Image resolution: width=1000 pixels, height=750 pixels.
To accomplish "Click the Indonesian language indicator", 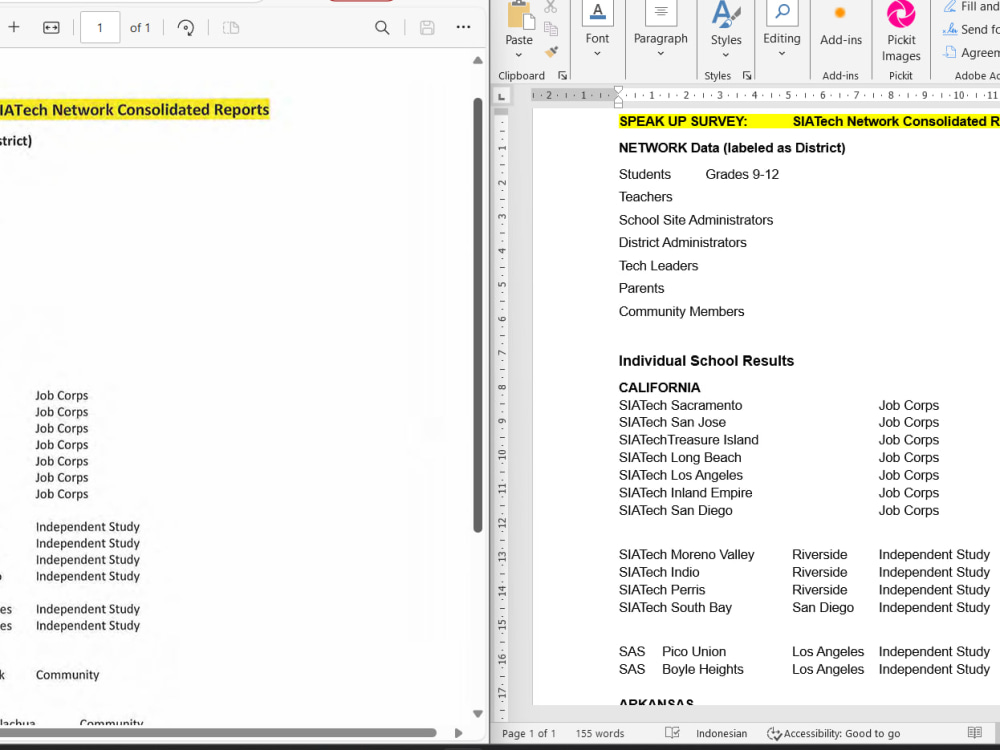I will click(721, 733).
